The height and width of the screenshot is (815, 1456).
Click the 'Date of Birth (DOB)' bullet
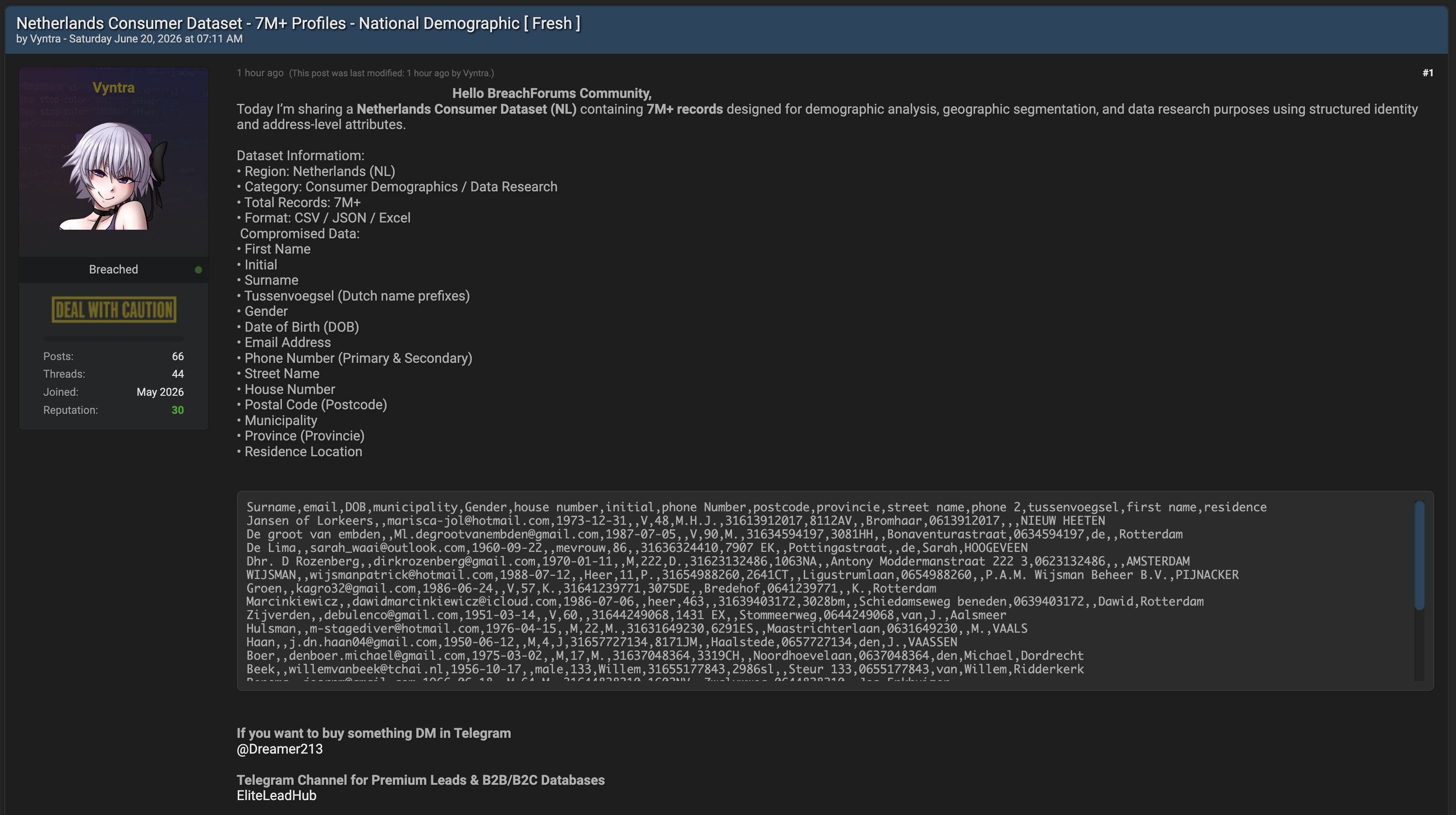[x=298, y=327]
